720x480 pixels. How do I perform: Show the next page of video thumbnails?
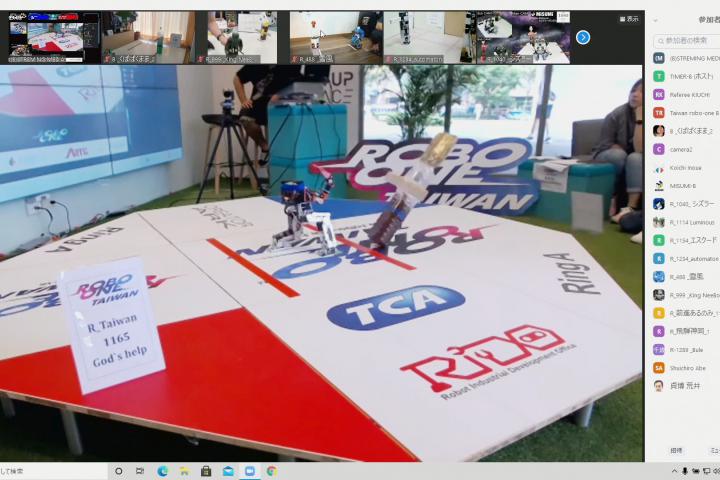[583, 37]
